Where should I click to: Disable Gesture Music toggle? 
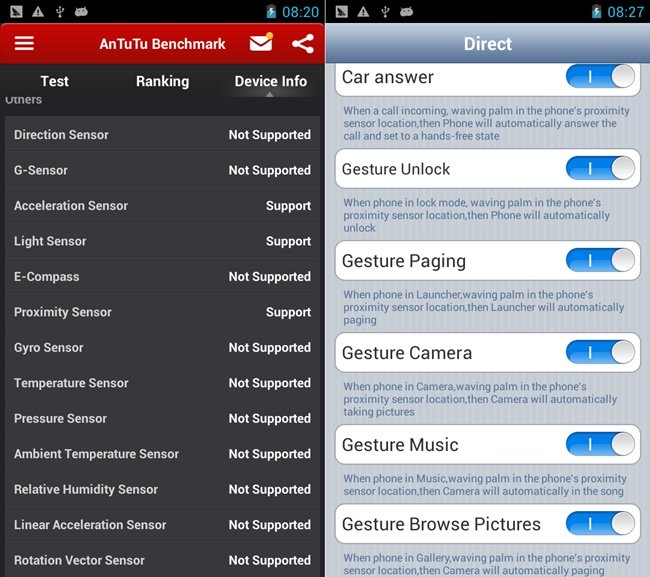pos(600,444)
